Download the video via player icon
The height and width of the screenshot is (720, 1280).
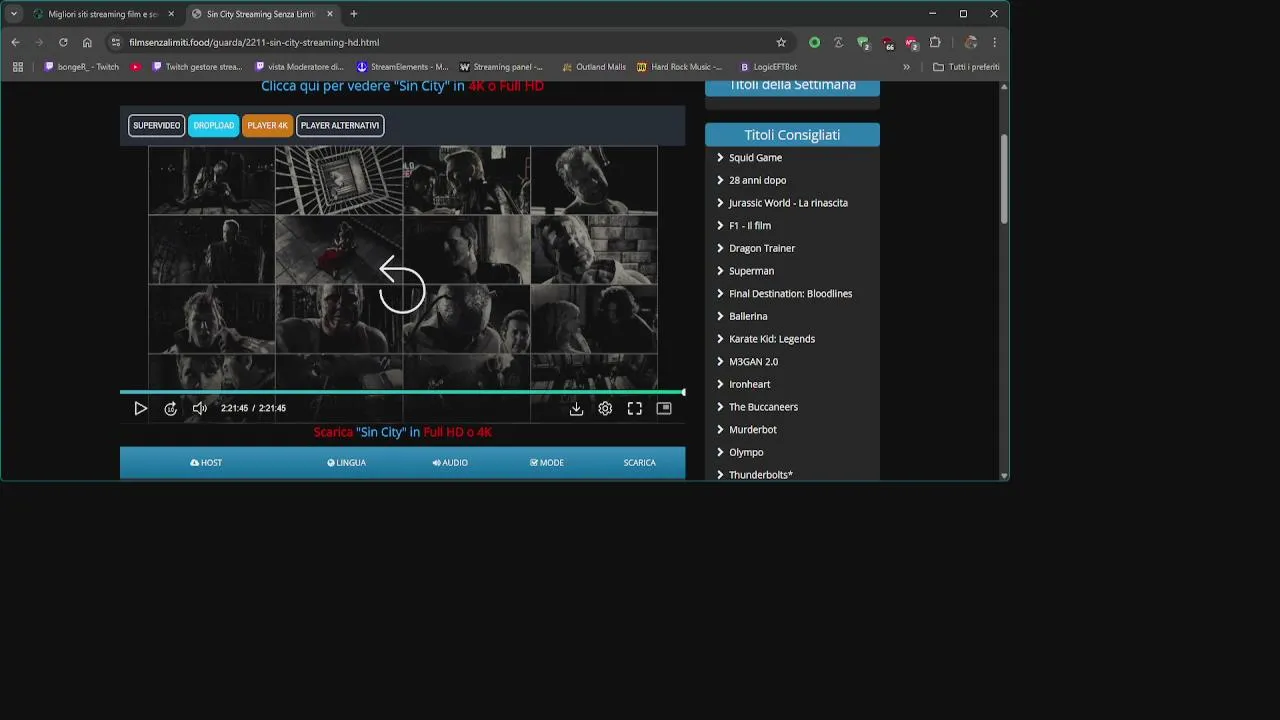(x=576, y=408)
